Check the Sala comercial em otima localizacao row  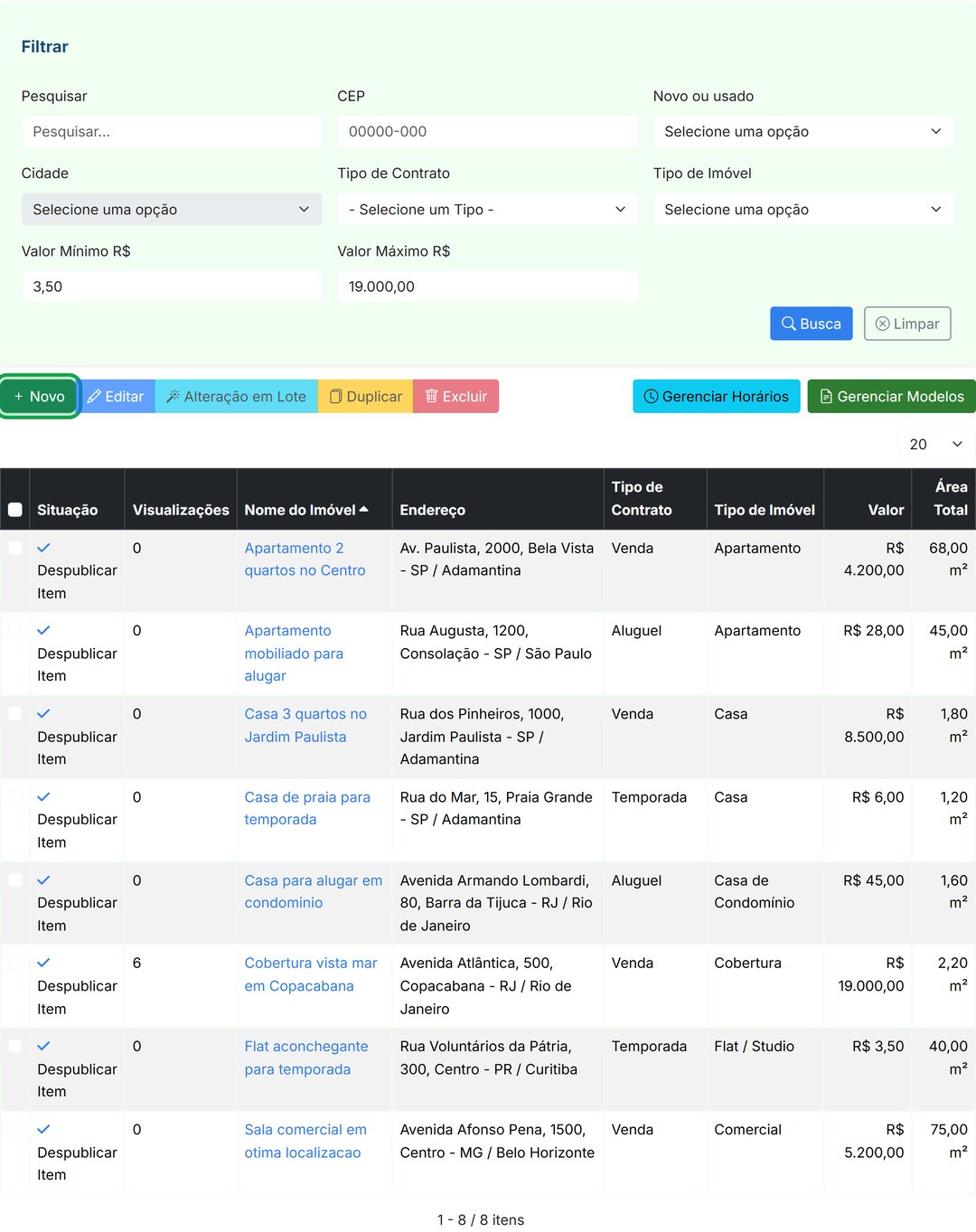15,1129
